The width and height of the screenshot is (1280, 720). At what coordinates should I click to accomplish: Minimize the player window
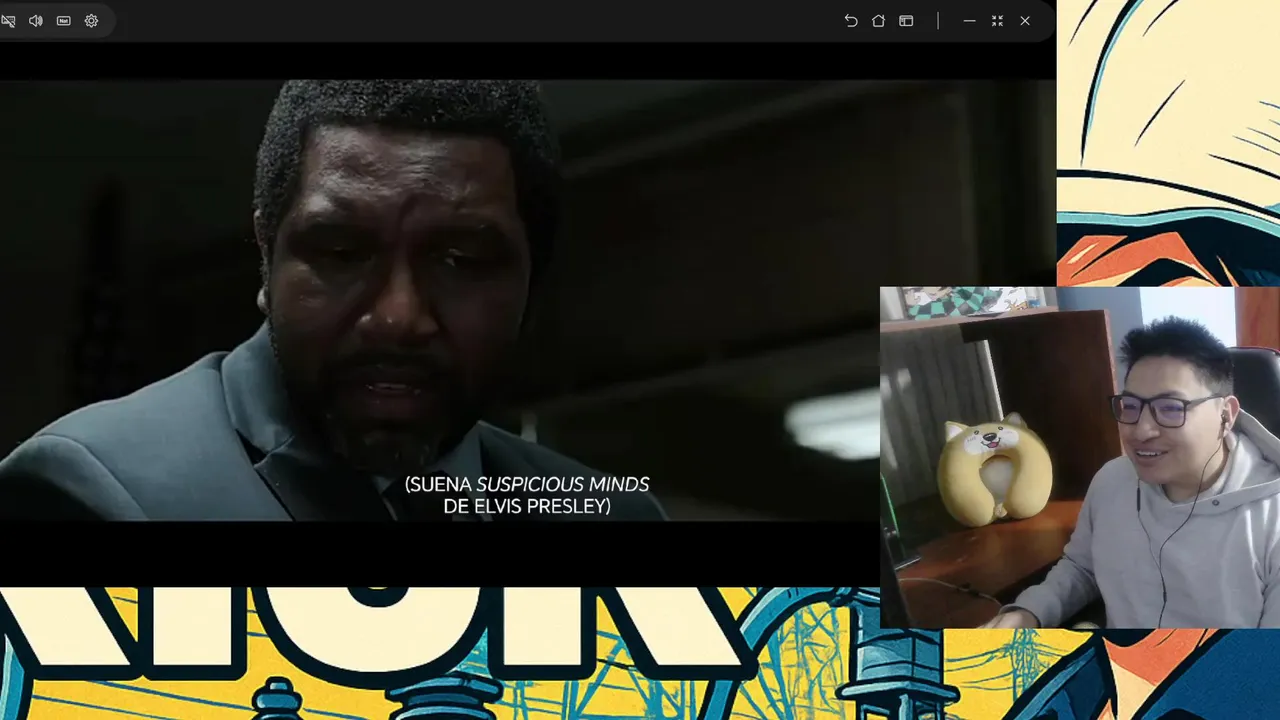pos(969,21)
